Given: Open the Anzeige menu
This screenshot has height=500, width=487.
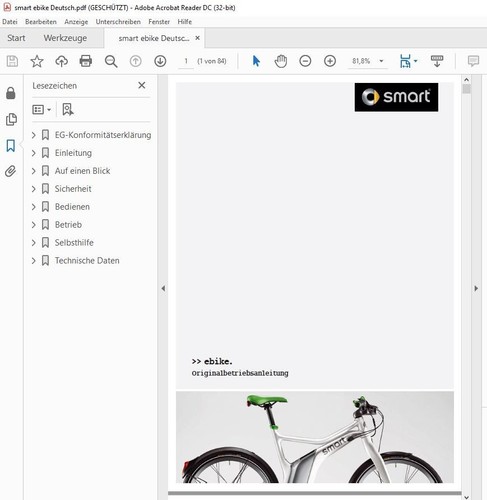Looking at the screenshot, I should [76, 22].
